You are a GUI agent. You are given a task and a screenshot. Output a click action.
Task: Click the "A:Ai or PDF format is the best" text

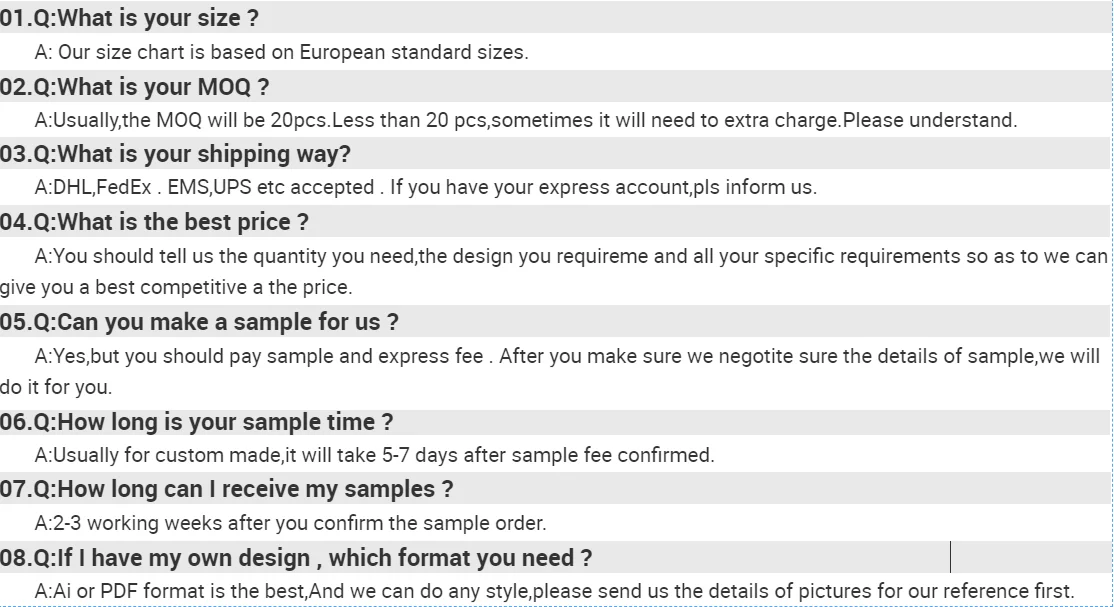168,591
